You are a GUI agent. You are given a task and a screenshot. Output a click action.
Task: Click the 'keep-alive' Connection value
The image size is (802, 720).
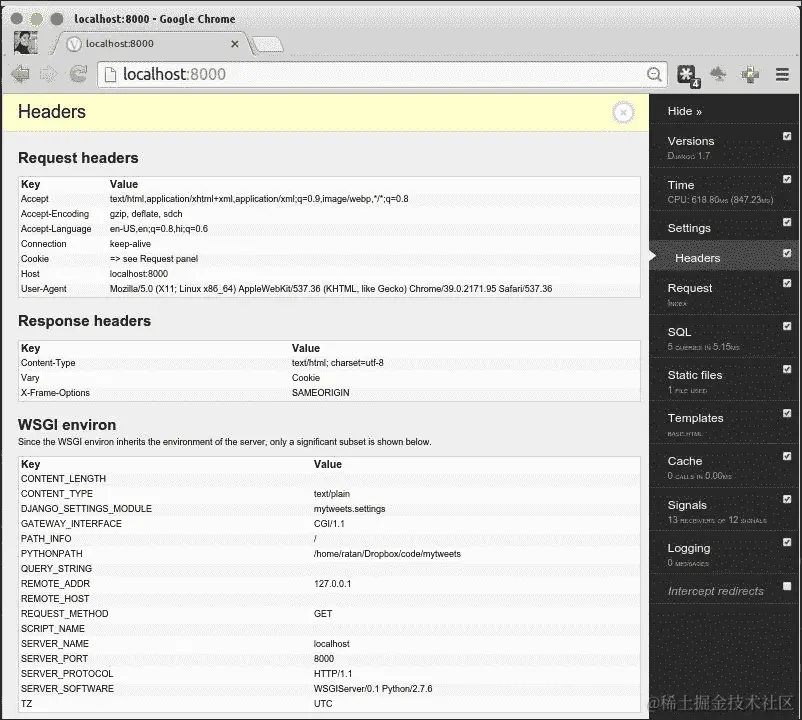[130, 244]
